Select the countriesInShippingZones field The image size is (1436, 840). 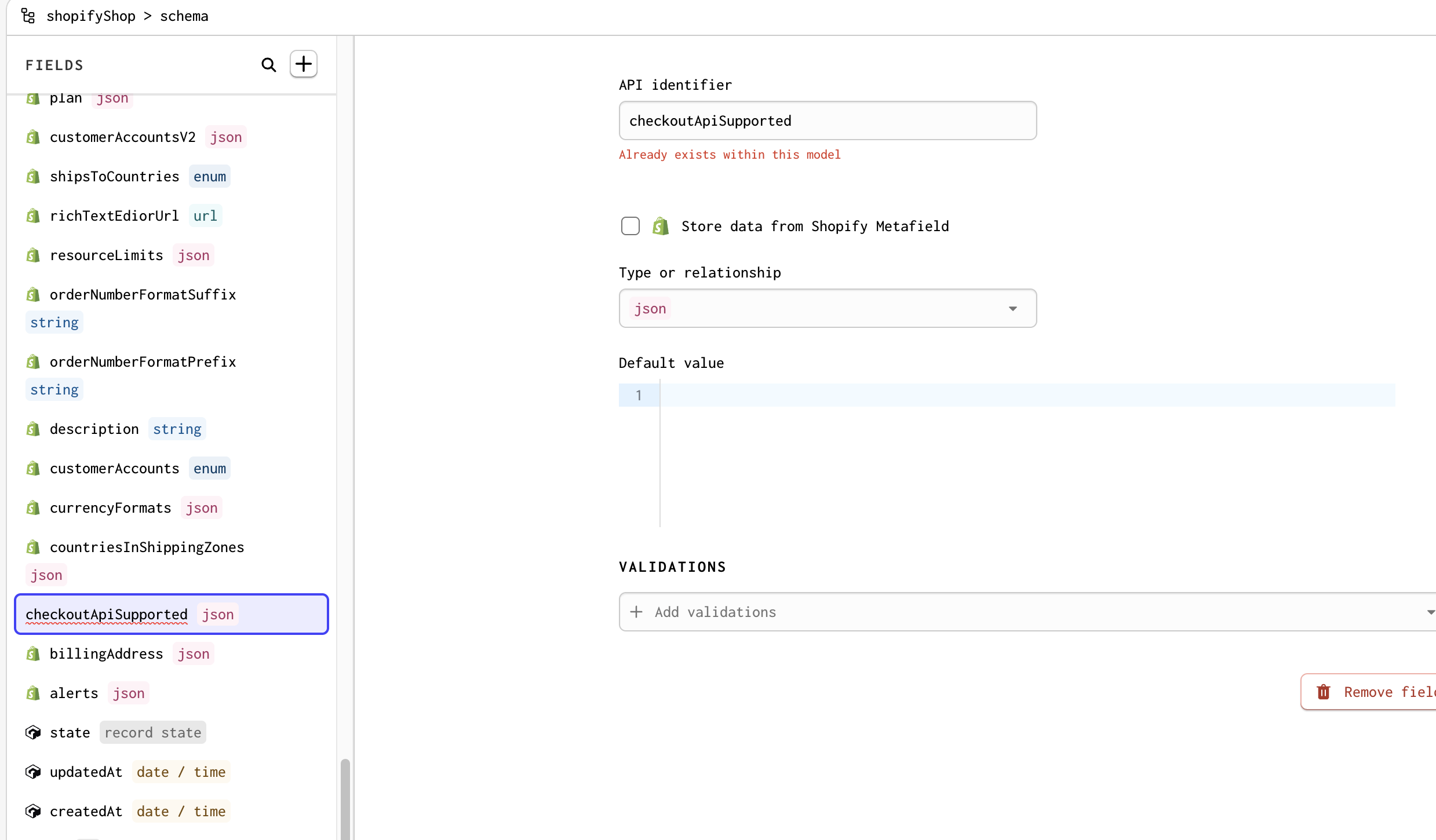[172, 561]
